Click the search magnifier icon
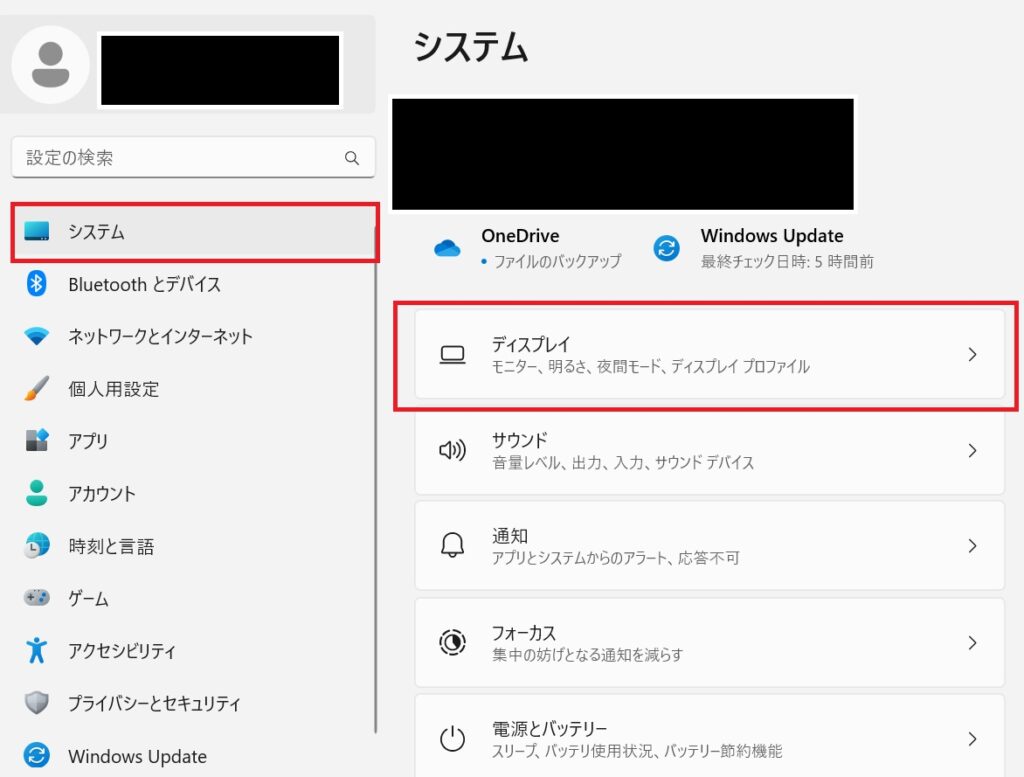The height and width of the screenshot is (777, 1024). click(x=352, y=158)
